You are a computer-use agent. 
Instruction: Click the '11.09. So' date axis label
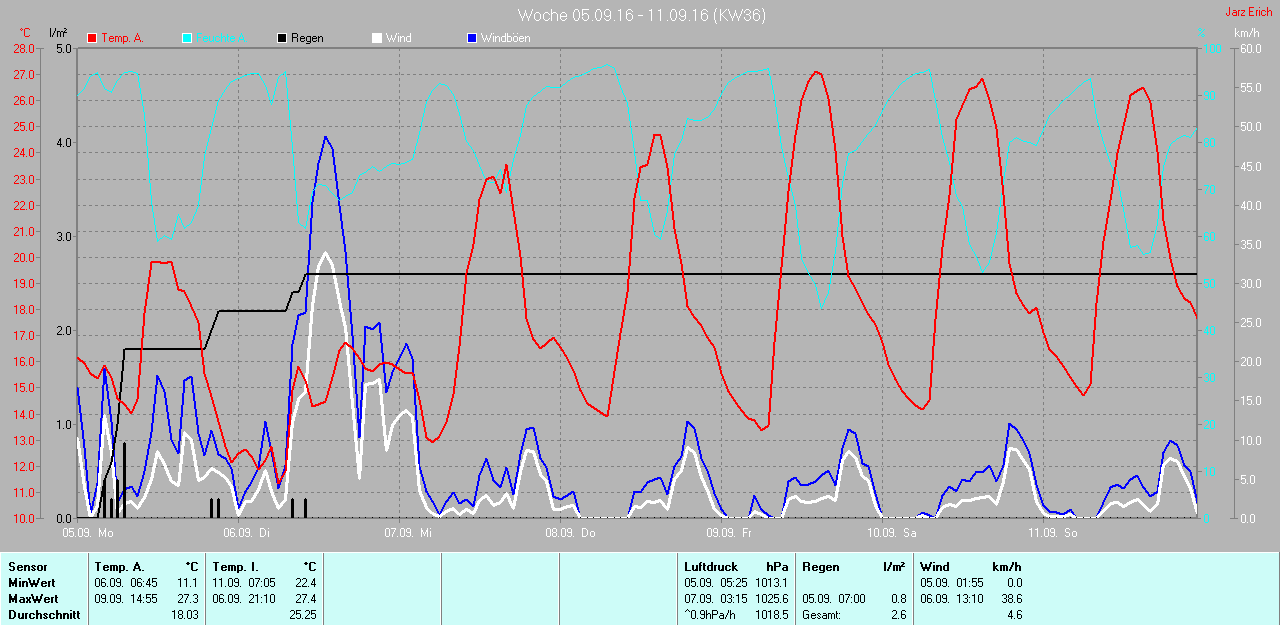1053,534
